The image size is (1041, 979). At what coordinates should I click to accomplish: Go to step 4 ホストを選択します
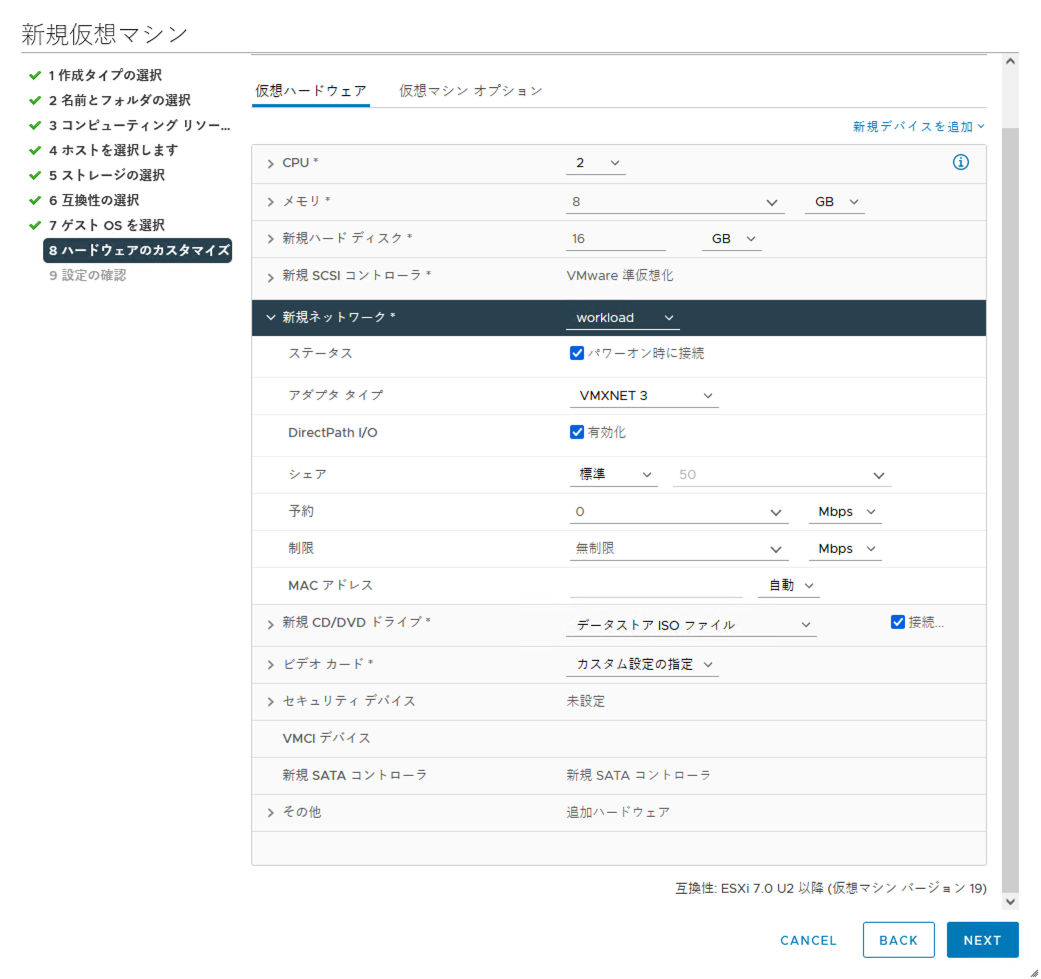coord(114,151)
